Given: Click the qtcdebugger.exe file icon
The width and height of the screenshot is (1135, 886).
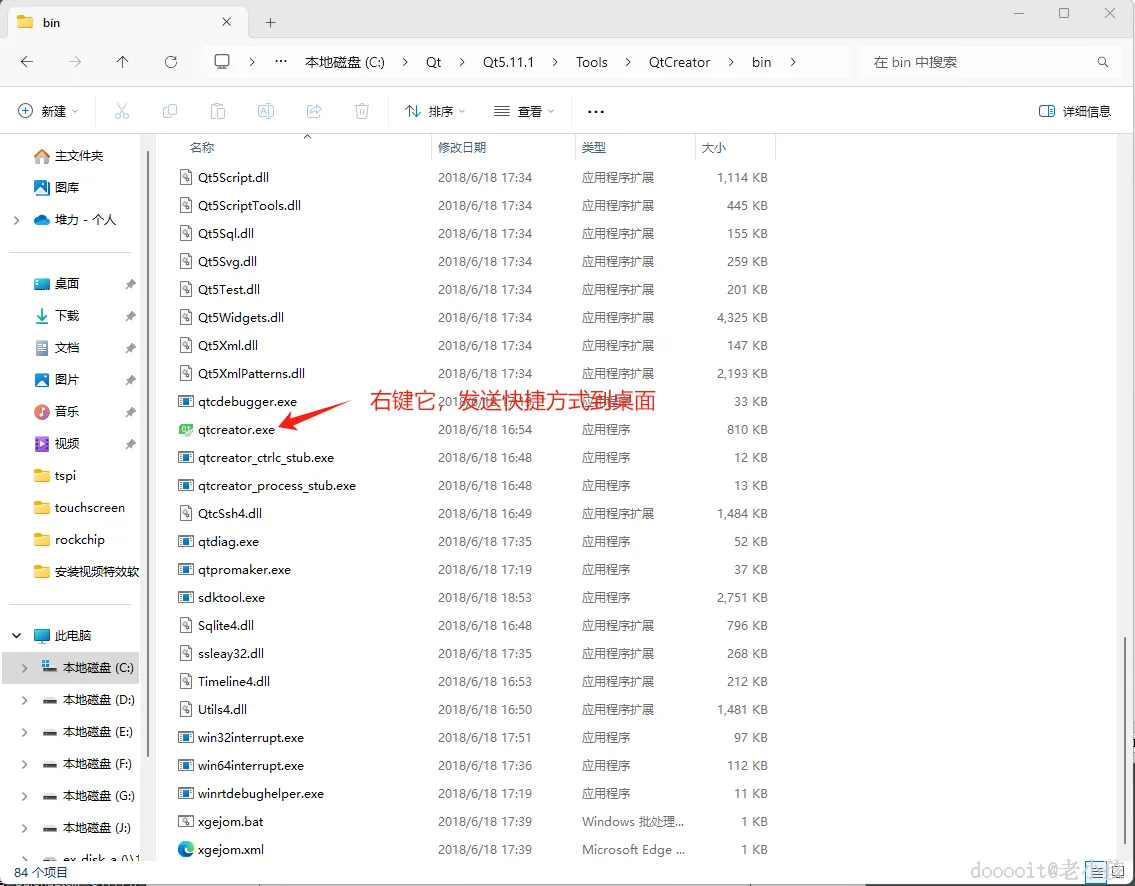Looking at the screenshot, I should (x=186, y=401).
